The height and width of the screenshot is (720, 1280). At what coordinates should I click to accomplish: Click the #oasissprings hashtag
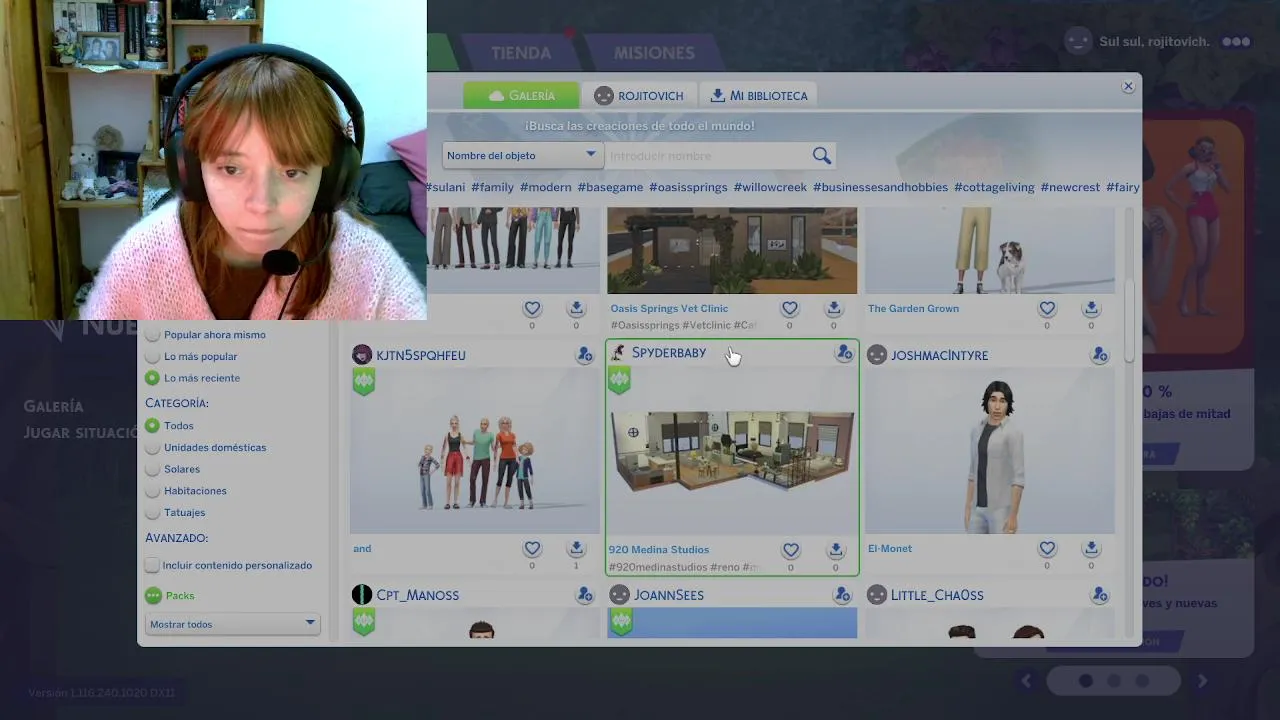688,187
